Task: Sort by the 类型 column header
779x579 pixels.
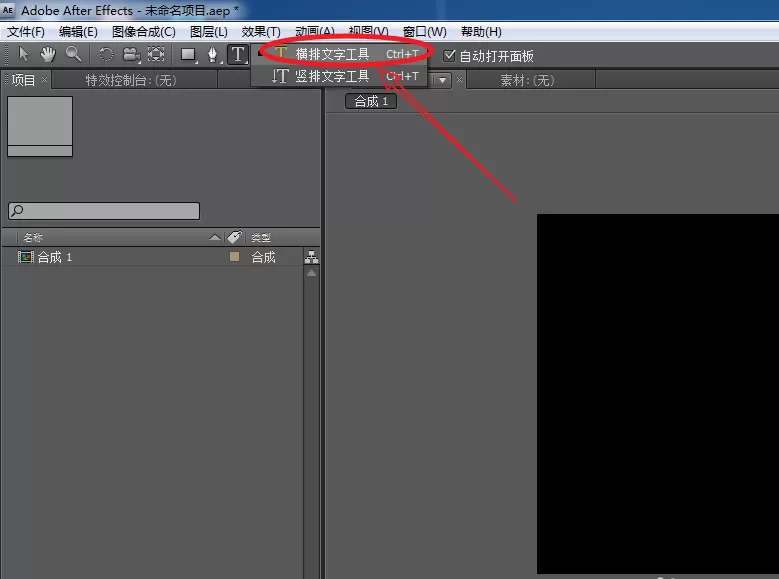Action: [x=261, y=238]
